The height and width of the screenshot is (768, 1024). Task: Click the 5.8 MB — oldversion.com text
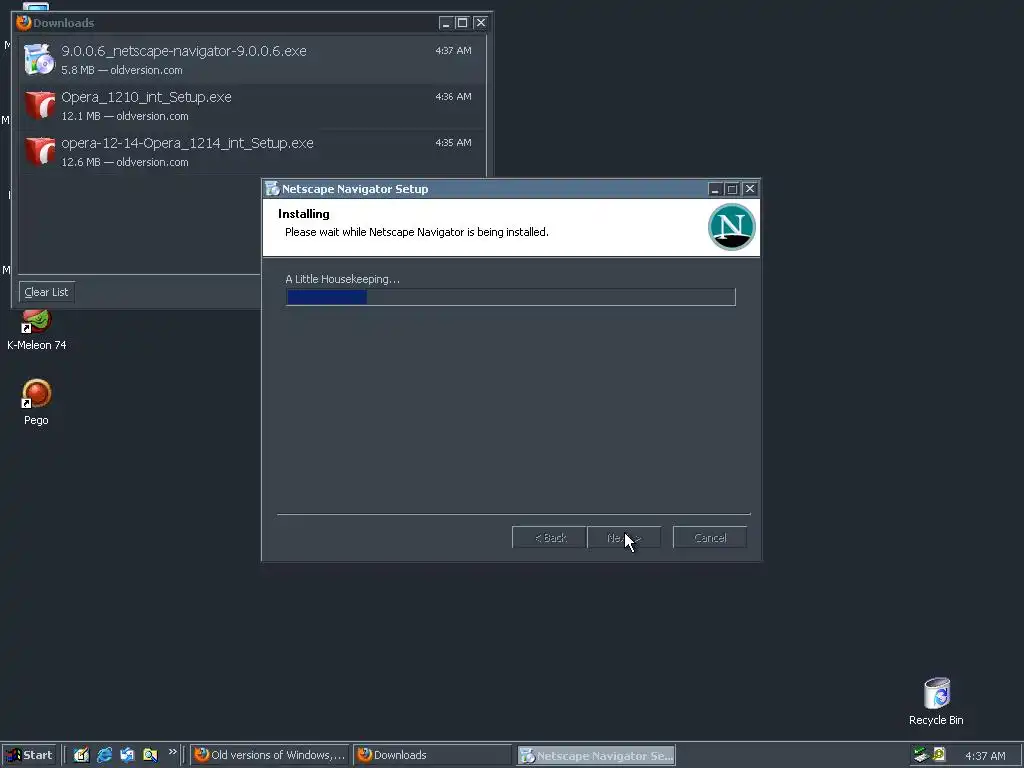pos(121,70)
